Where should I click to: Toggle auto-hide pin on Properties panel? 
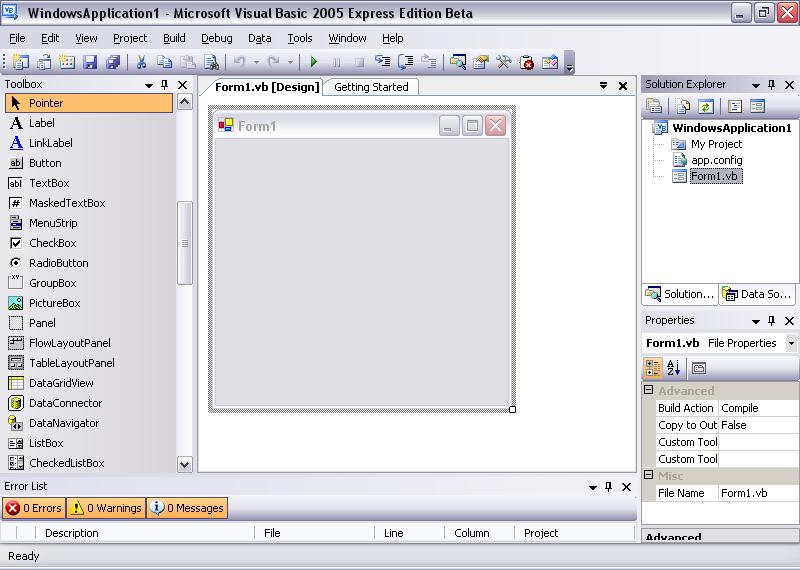pyautogui.click(x=771, y=320)
